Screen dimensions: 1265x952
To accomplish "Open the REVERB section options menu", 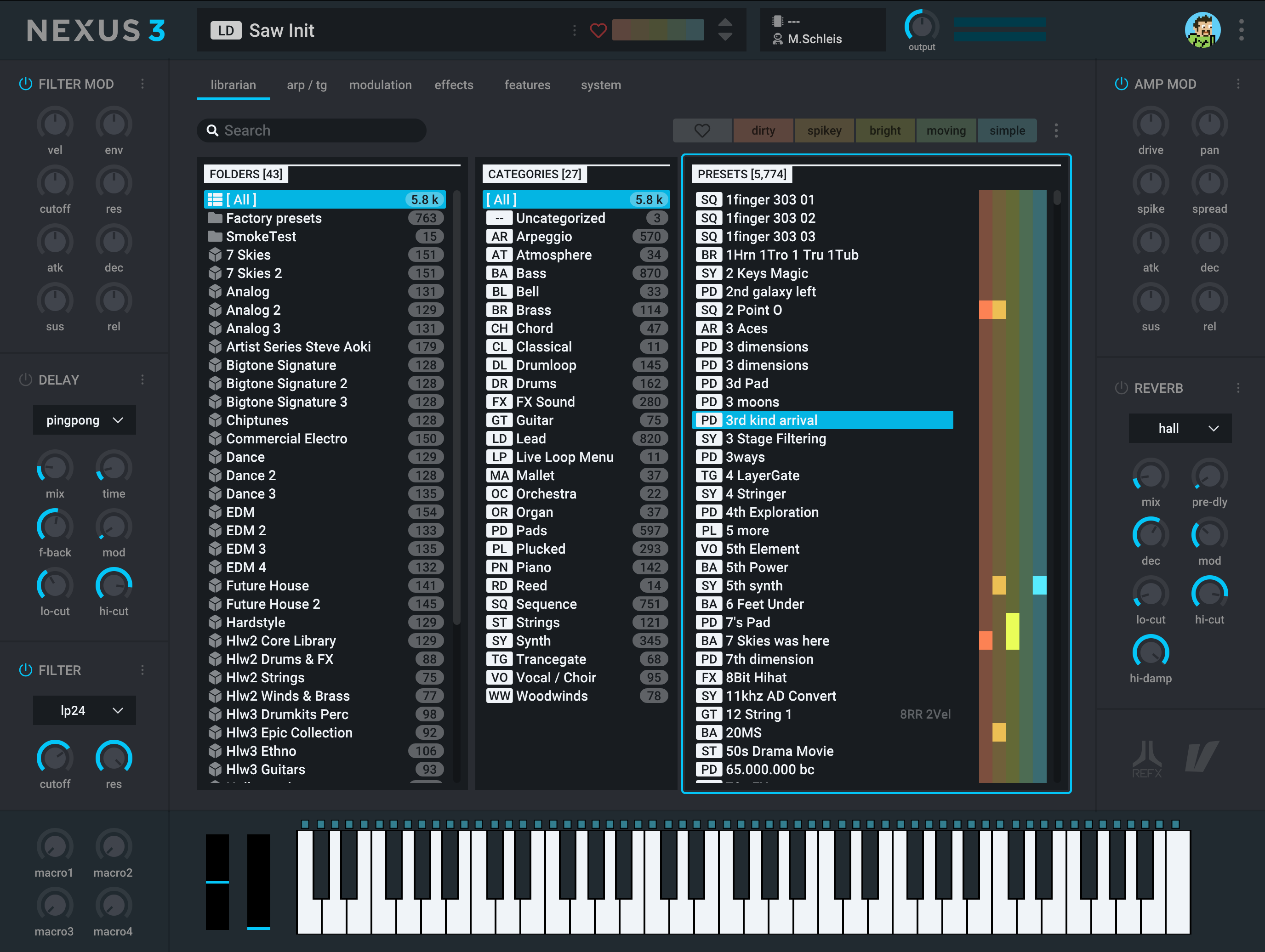I will [1238, 388].
